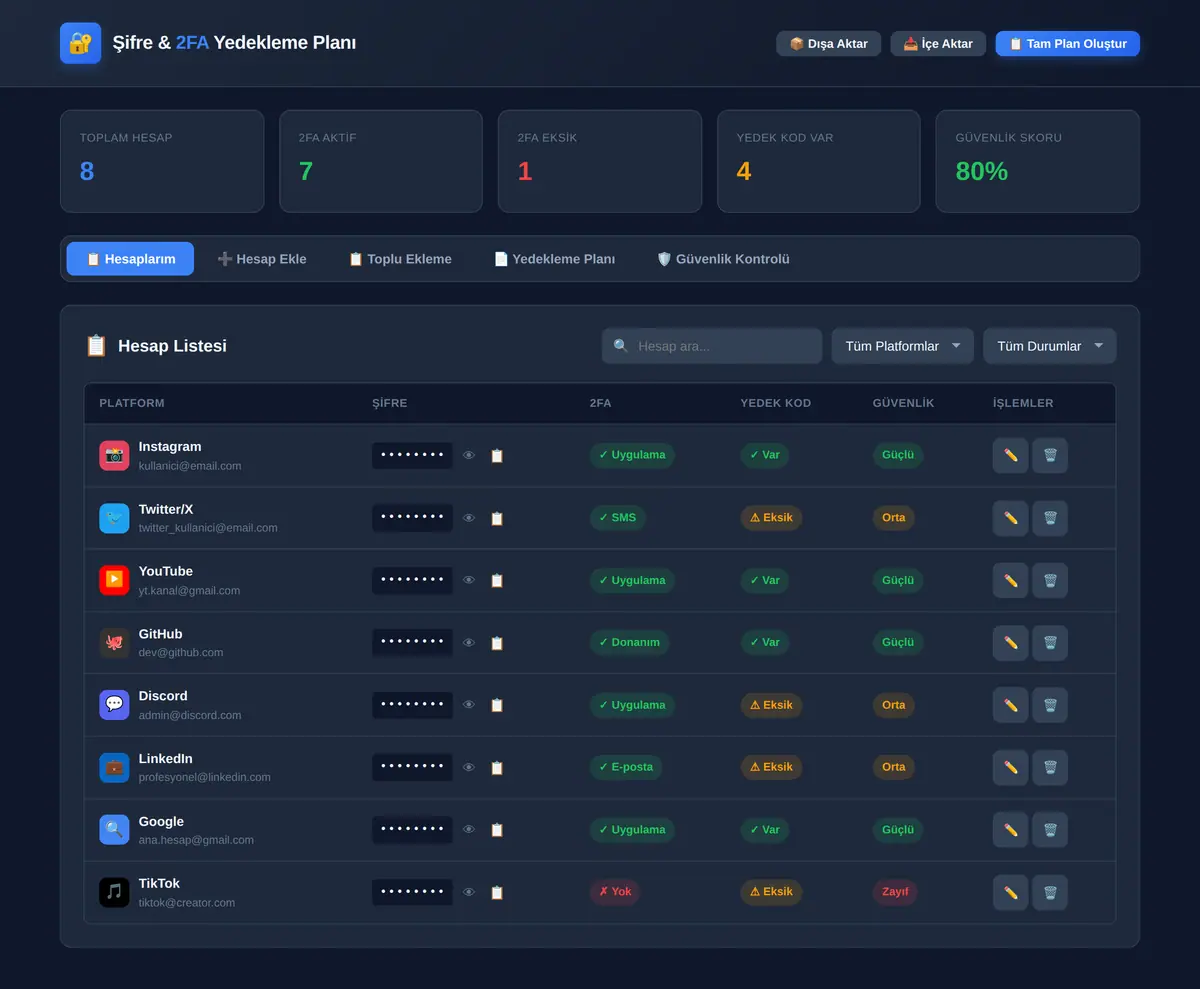Delete the Twitter/X account using trash icon

coord(1050,518)
